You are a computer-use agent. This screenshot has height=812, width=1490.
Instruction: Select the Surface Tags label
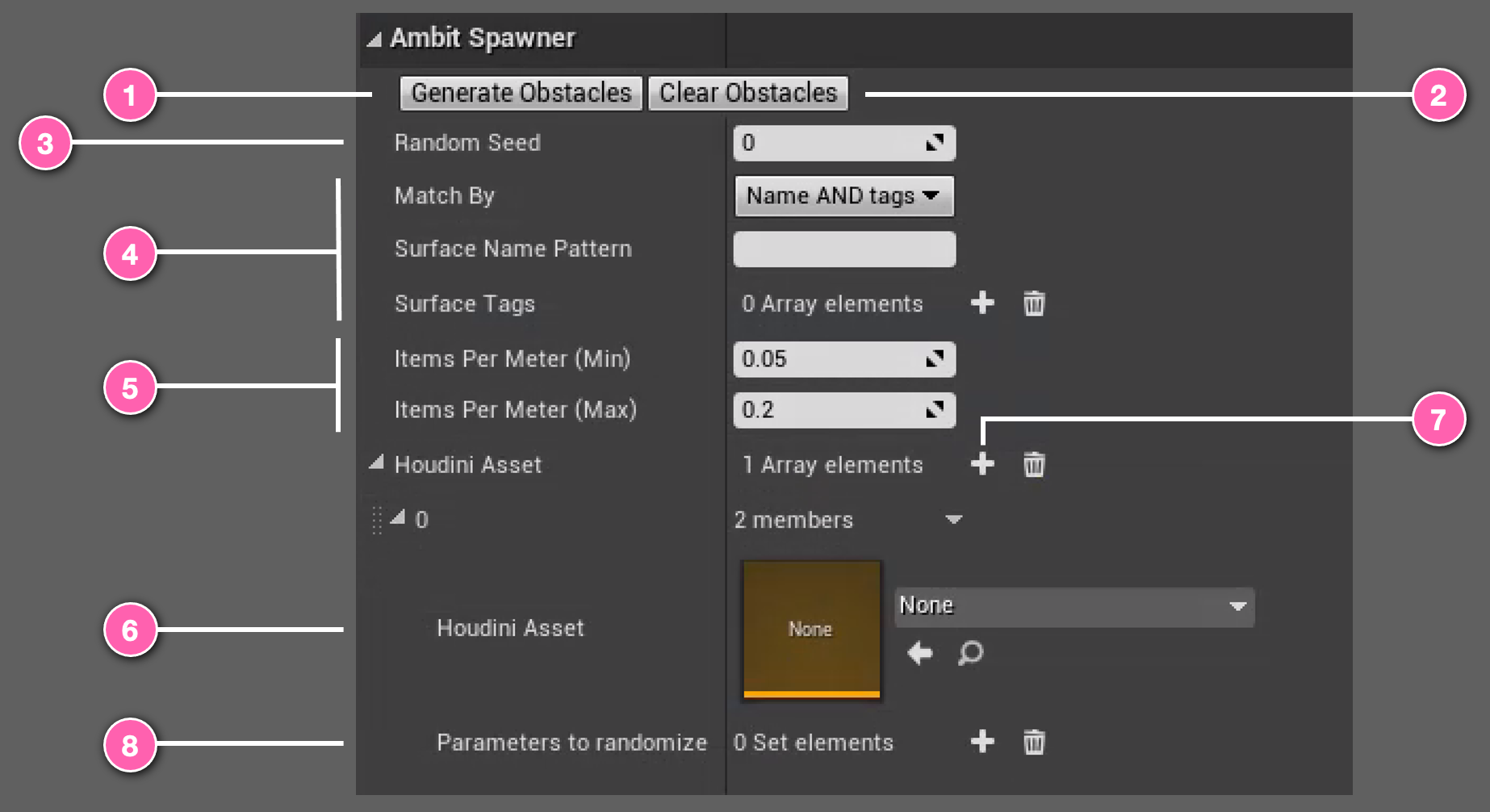tap(464, 304)
